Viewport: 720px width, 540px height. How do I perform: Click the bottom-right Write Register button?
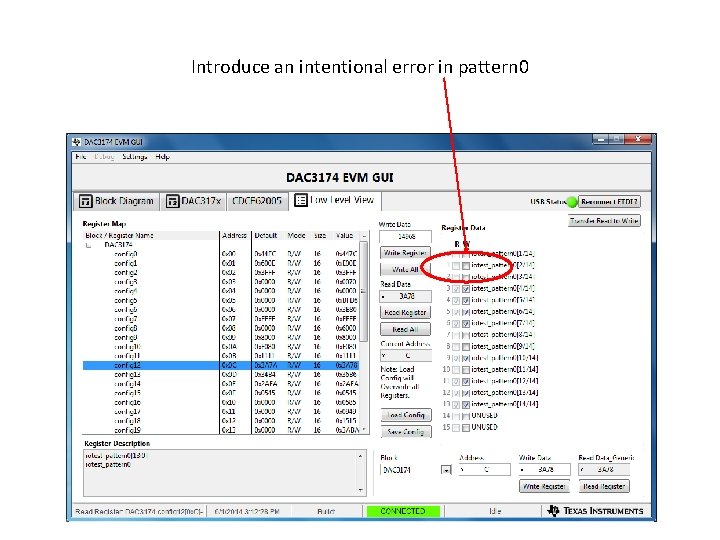[x=544, y=486]
